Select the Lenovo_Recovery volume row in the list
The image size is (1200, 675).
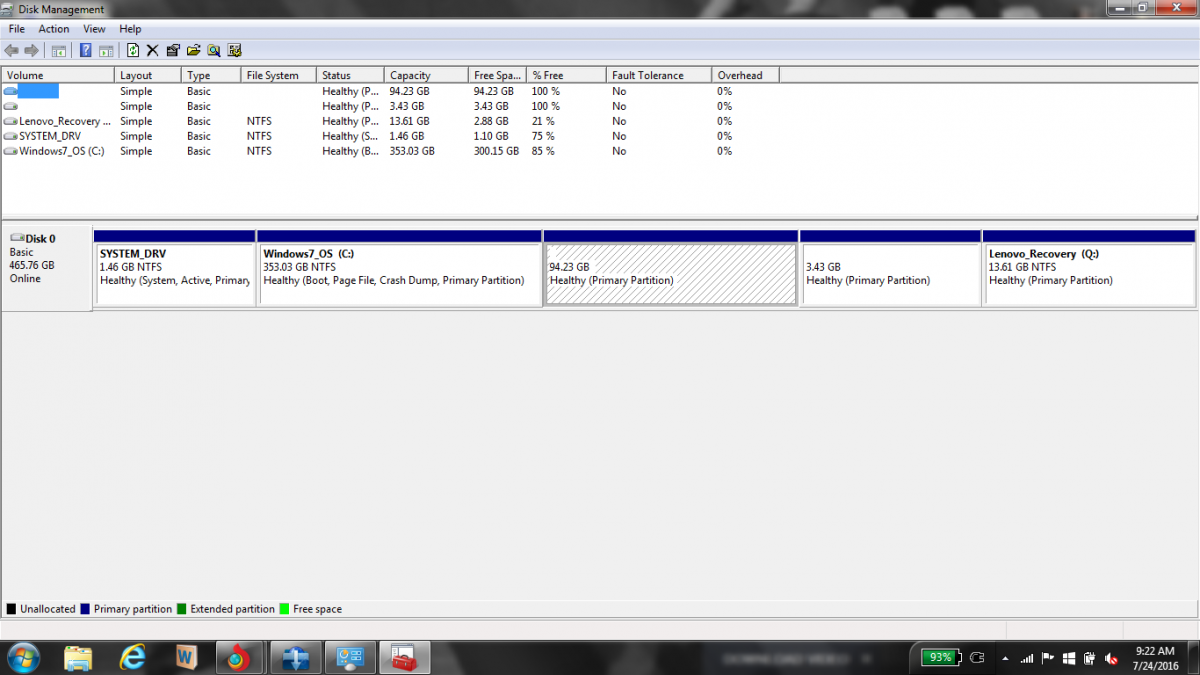pyautogui.click(x=390, y=121)
